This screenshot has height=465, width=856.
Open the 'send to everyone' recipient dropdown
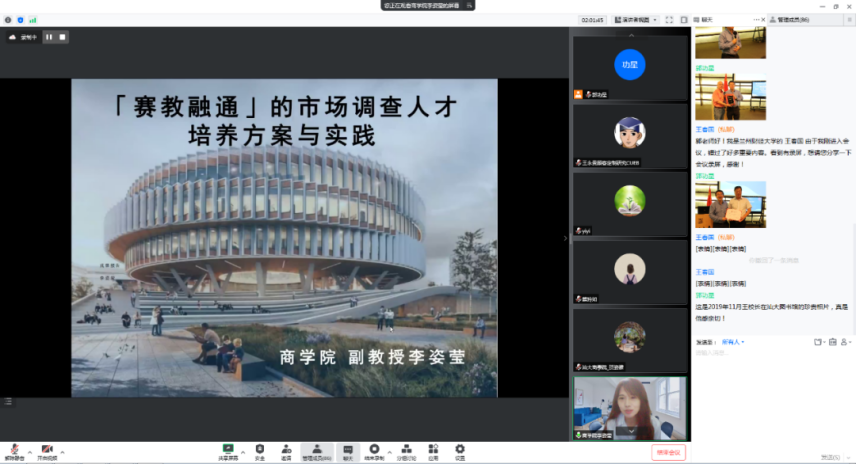(x=730, y=342)
